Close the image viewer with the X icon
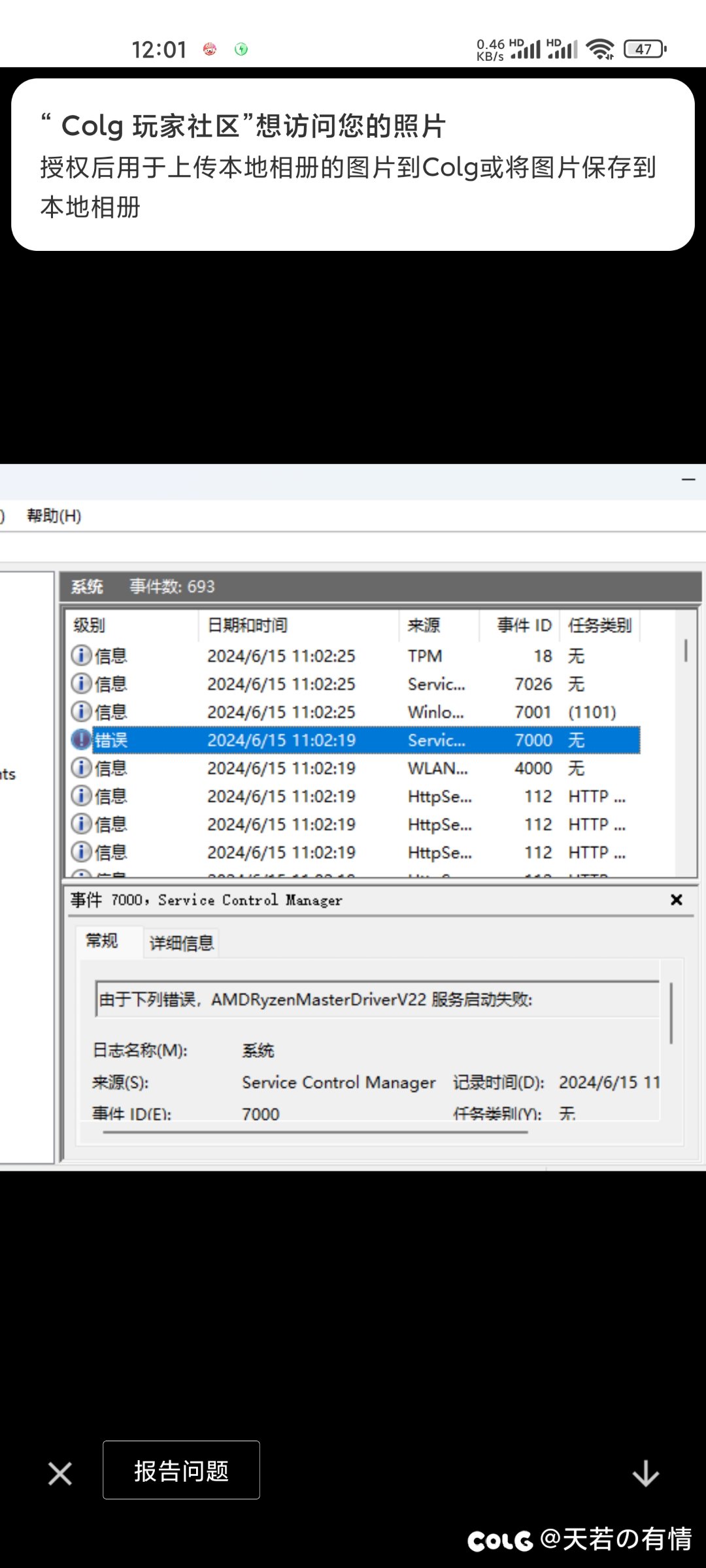The width and height of the screenshot is (706, 1568). click(60, 1473)
